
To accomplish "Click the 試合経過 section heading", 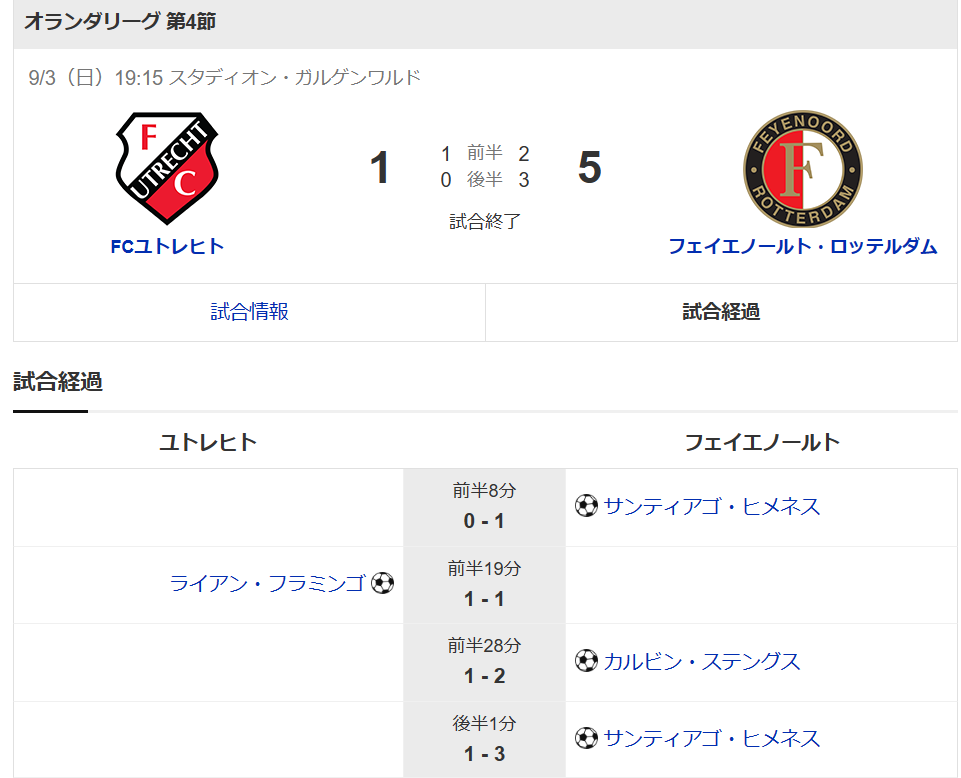I will tap(58, 382).
